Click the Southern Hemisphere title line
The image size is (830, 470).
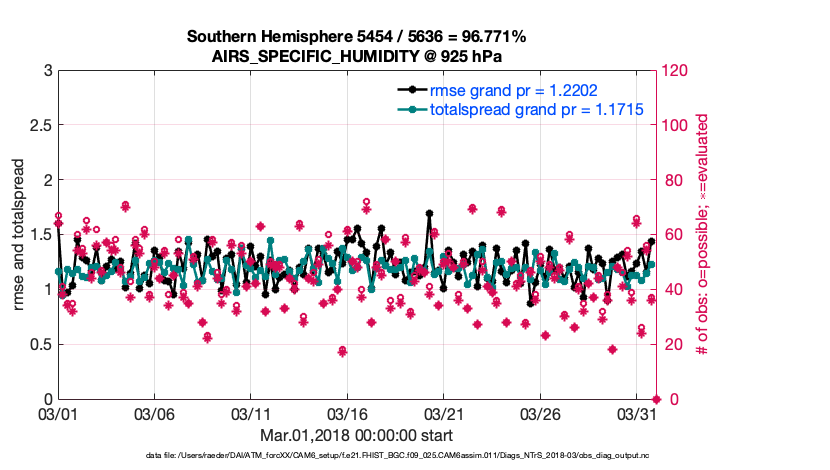click(x=356, y=37)
